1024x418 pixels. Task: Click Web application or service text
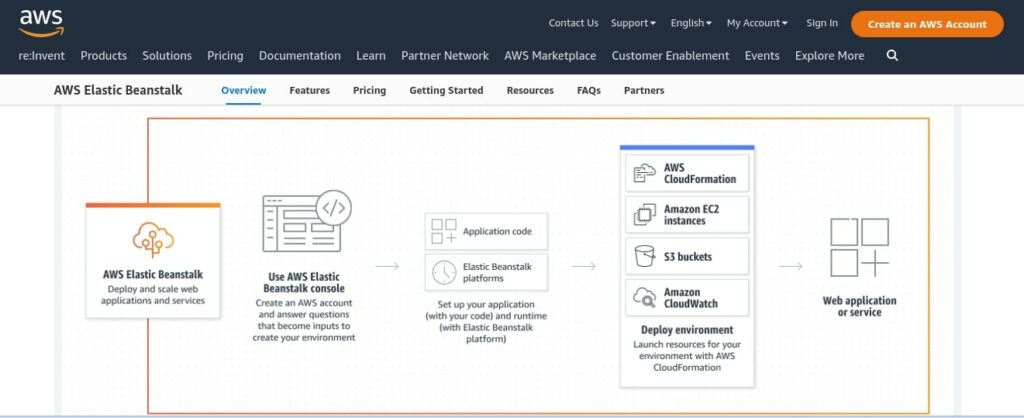point(859,306)
